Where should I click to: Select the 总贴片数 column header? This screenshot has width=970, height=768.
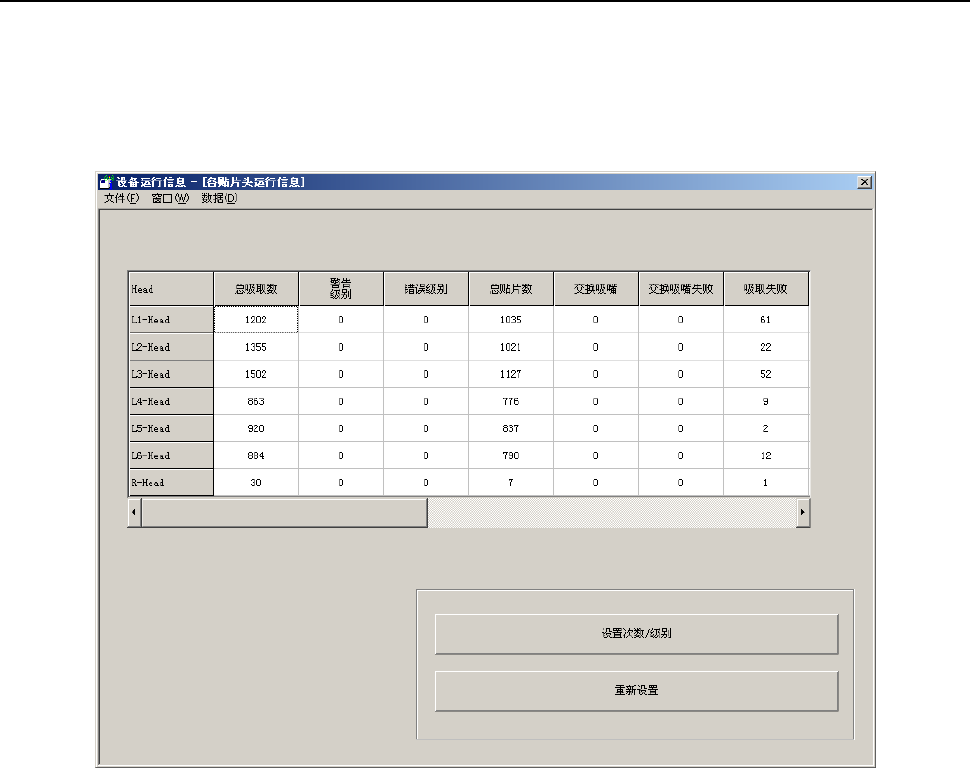[511, 289]
